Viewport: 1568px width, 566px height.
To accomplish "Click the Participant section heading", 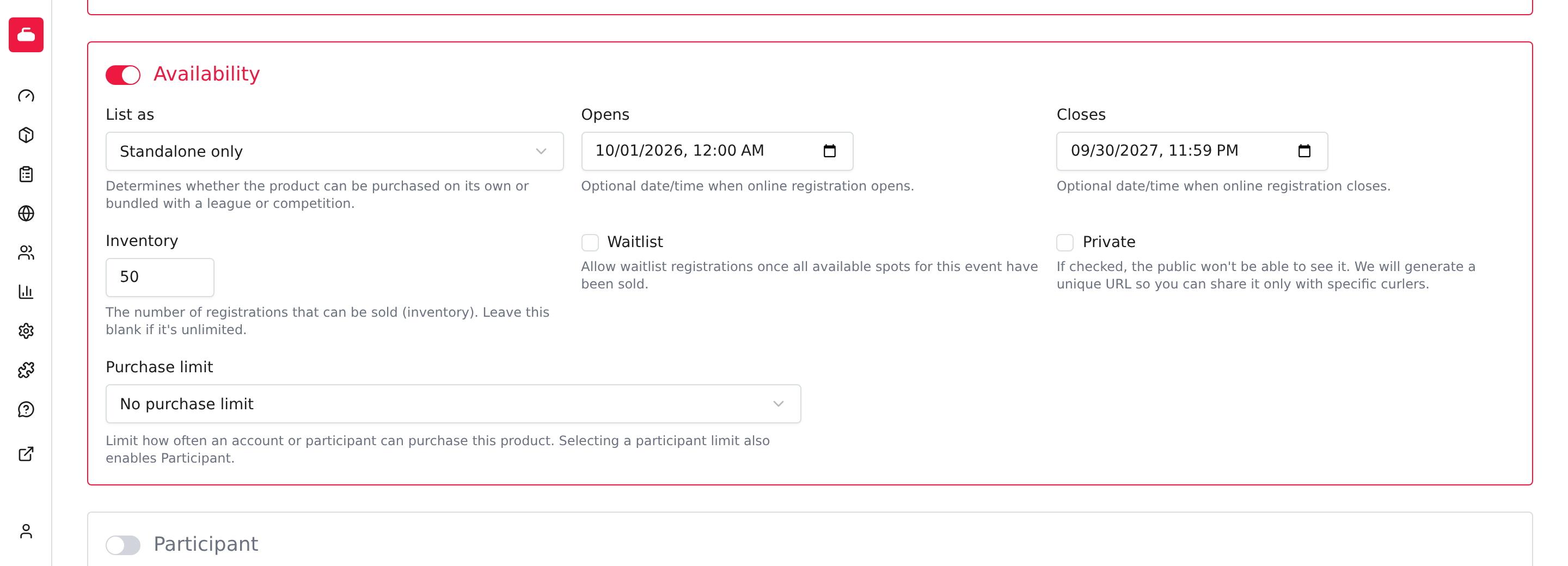I will click(x=206, y=544).
